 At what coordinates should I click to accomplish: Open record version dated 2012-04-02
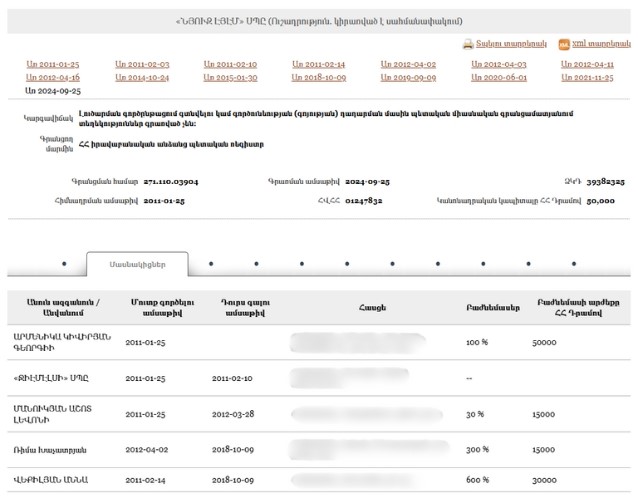coord(408,64)
